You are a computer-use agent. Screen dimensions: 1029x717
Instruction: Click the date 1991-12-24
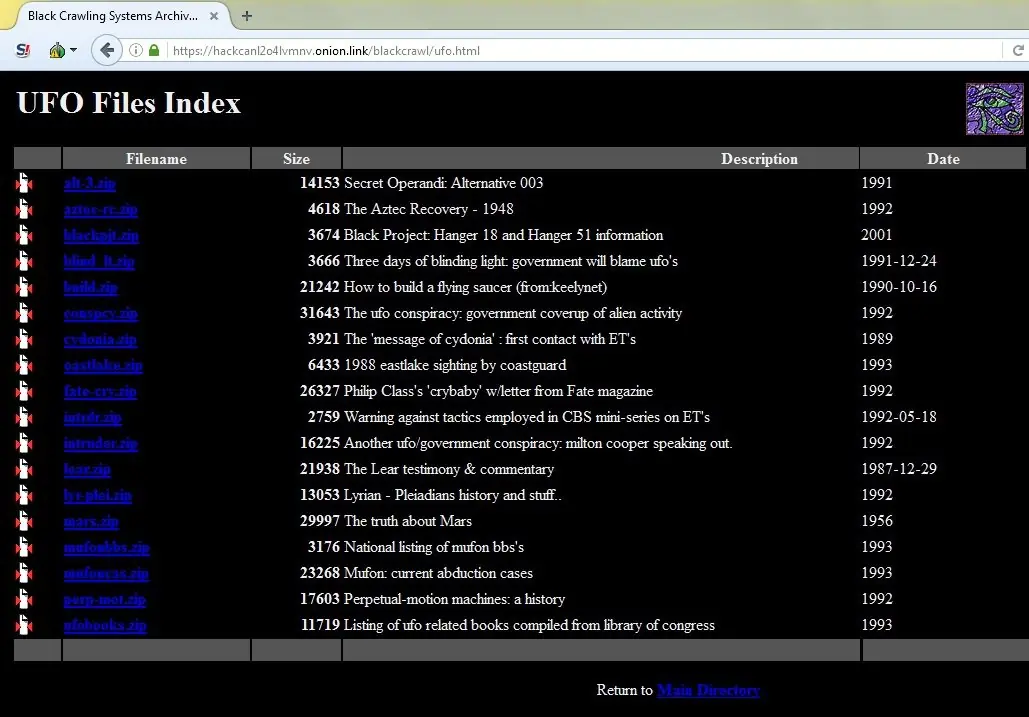pyautogui.click(x=898, y=261)
